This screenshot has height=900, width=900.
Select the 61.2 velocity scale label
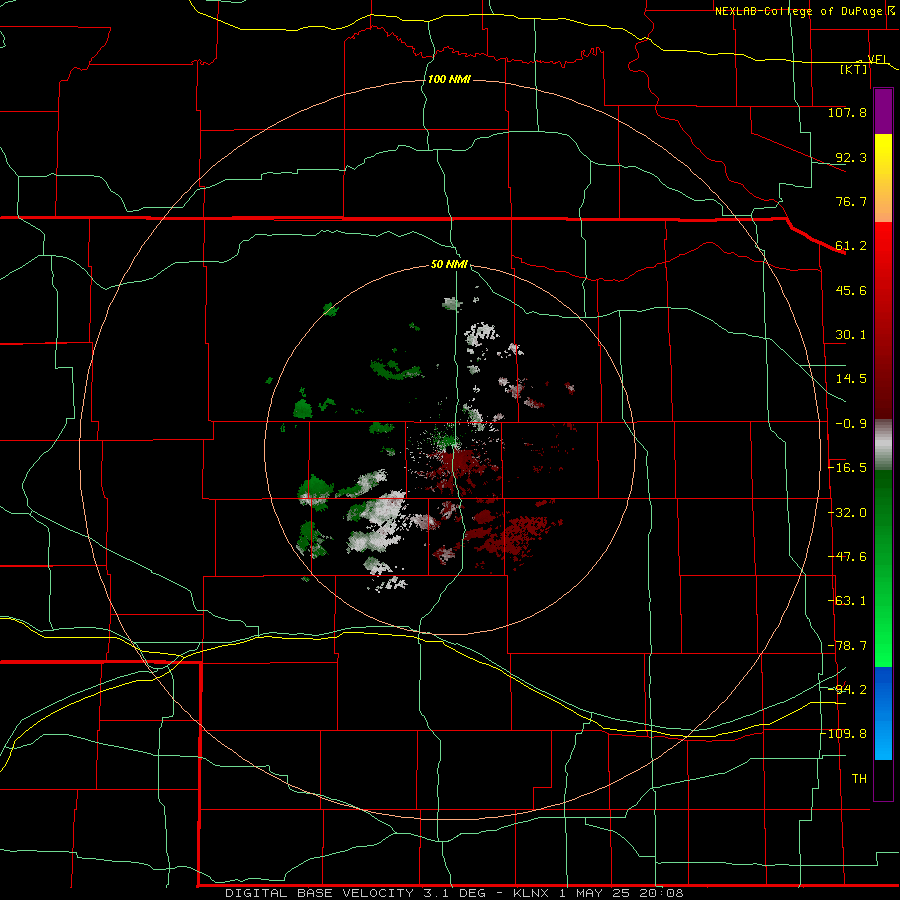click(851, 246)
